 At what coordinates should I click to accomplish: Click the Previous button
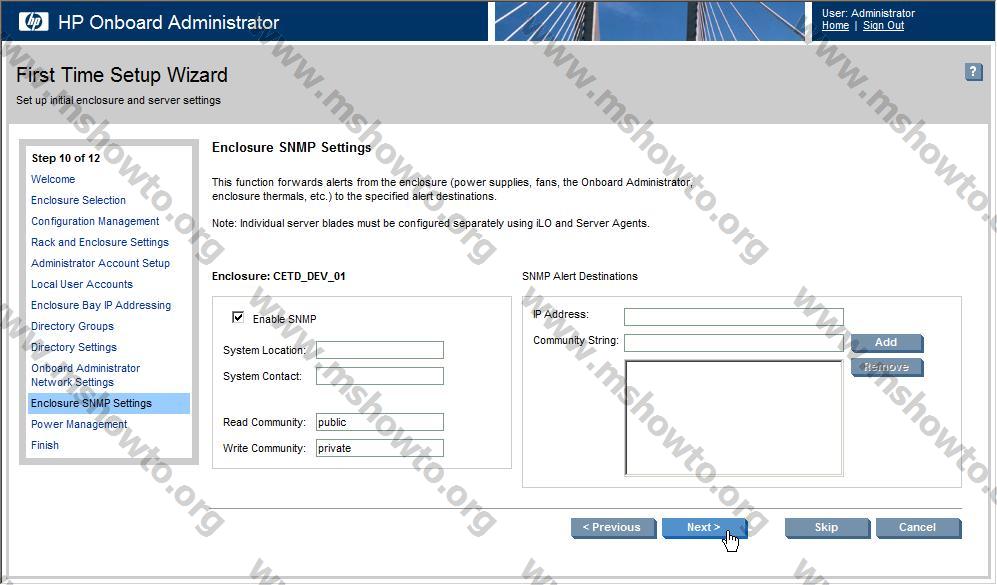[x=613, y=528]
